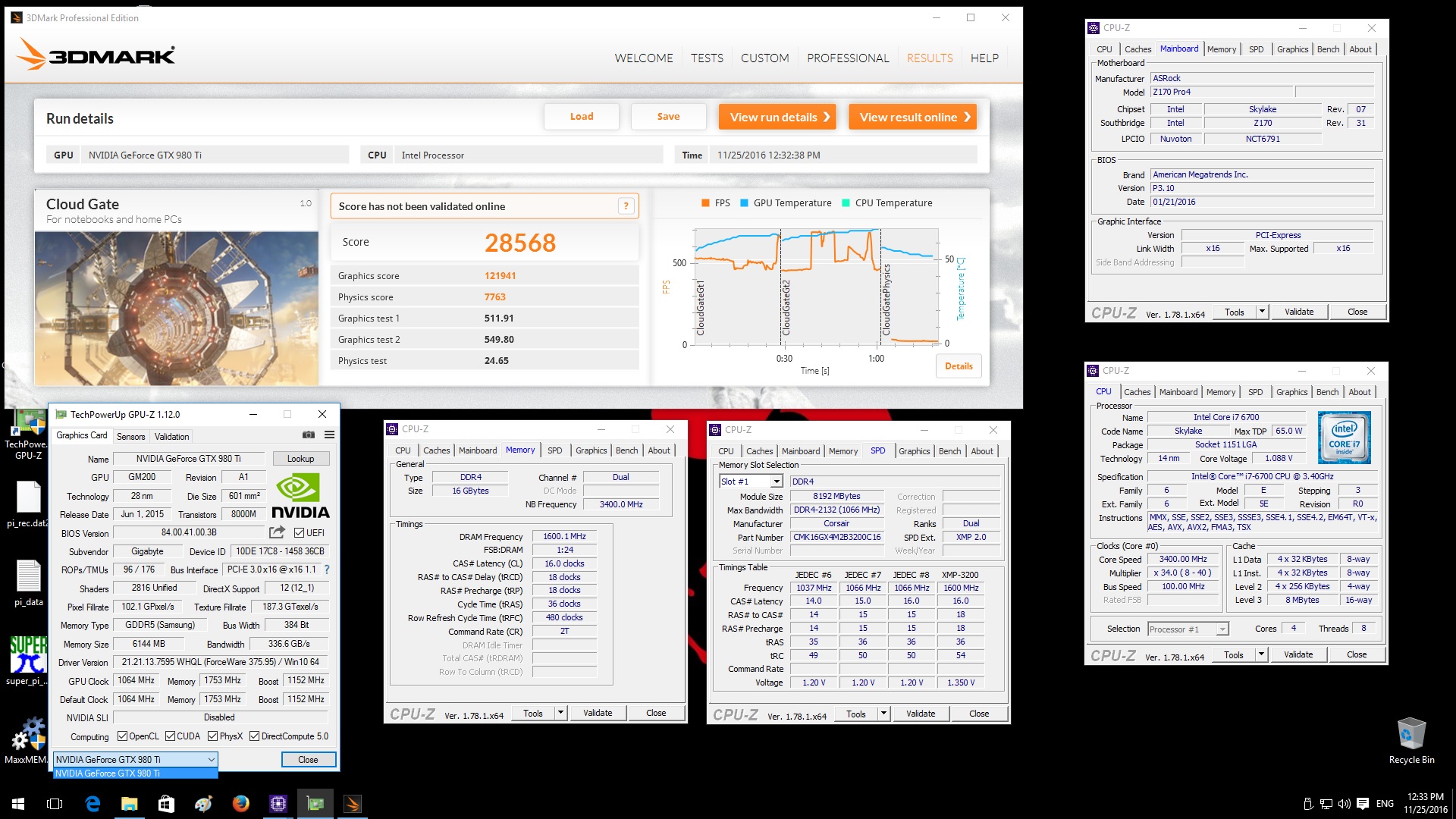The height and width of the screenshot is (819, 1456).
Task: Switch to Validation tab in GPU-Z
Action: (x=172, y=437)
